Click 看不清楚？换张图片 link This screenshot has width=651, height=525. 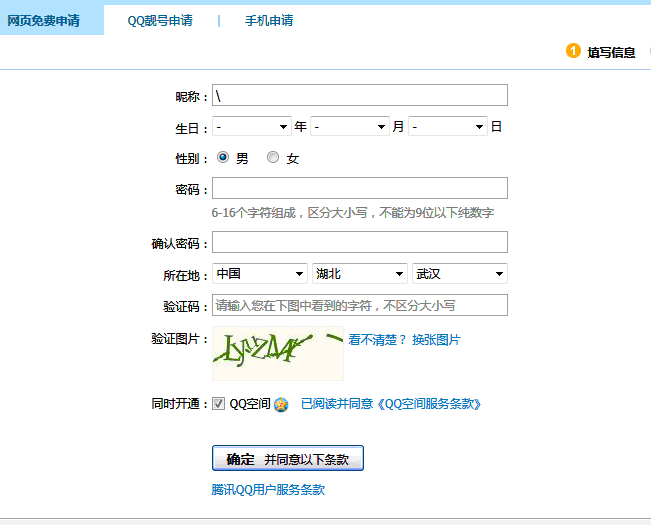coord(404,340)
